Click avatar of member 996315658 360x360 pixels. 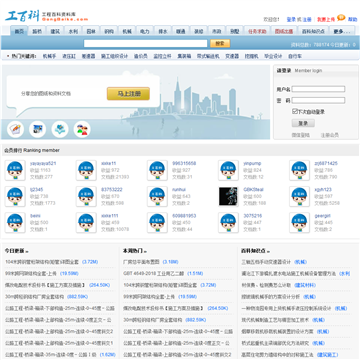(157, 170)
